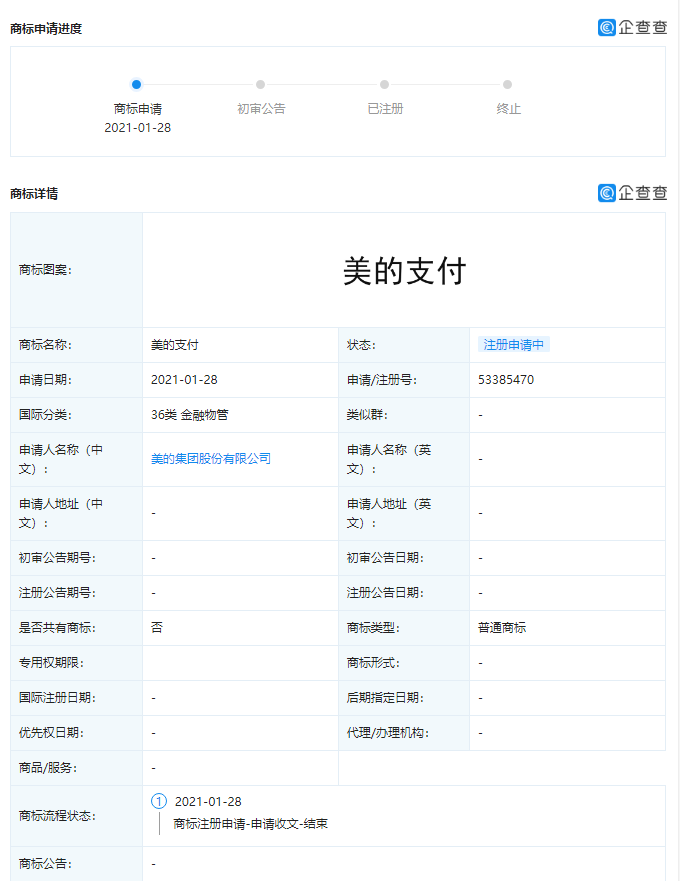Viewport: 680px width, 881px height.
Task: Open the 美的集团股份有限公司 applicant link
Action: pyautogui.click(x=211, y=458)
